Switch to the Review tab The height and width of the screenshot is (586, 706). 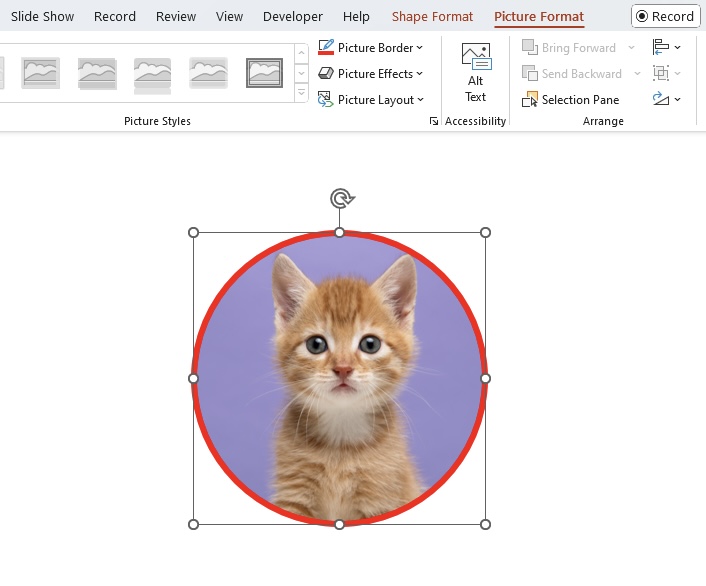[176, 17]
